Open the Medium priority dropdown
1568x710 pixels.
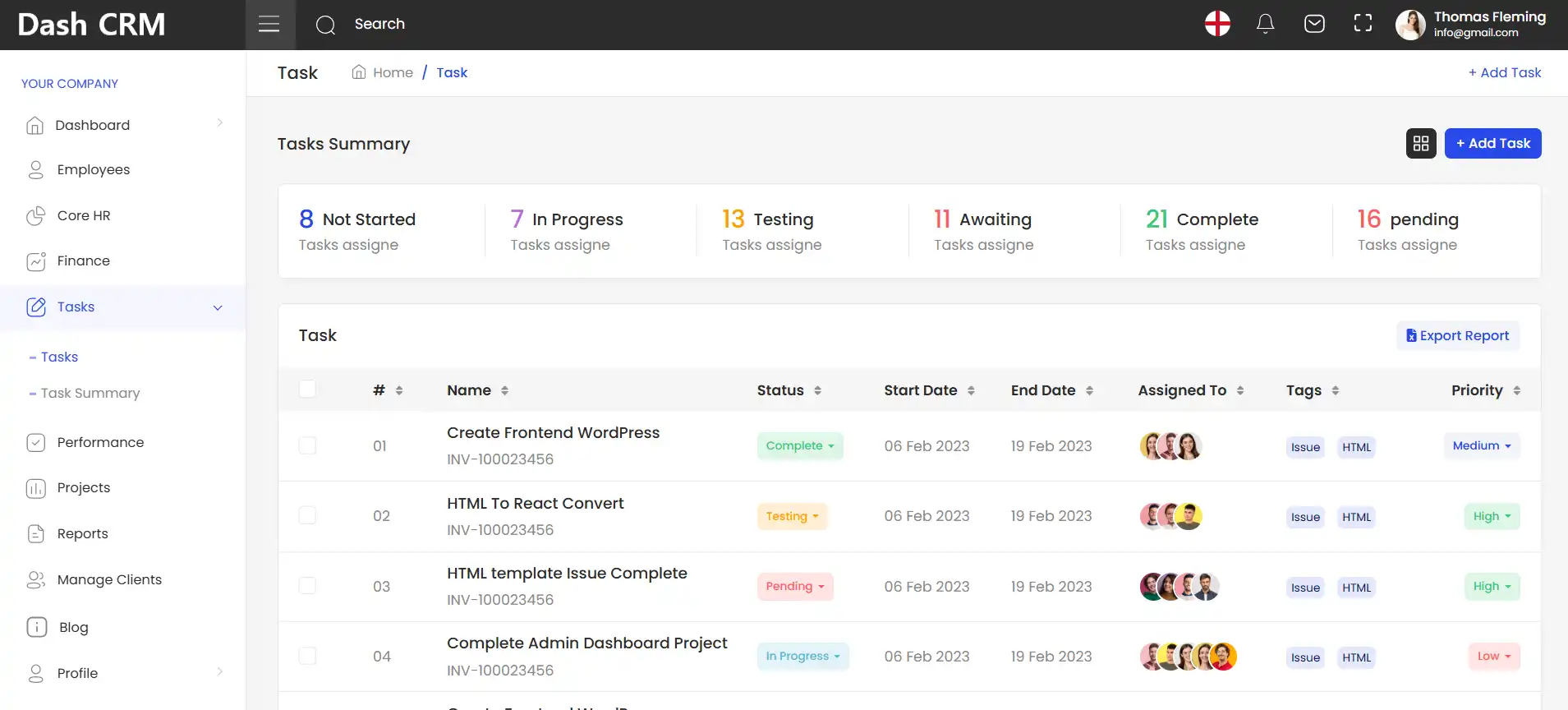coord(1482,445)
